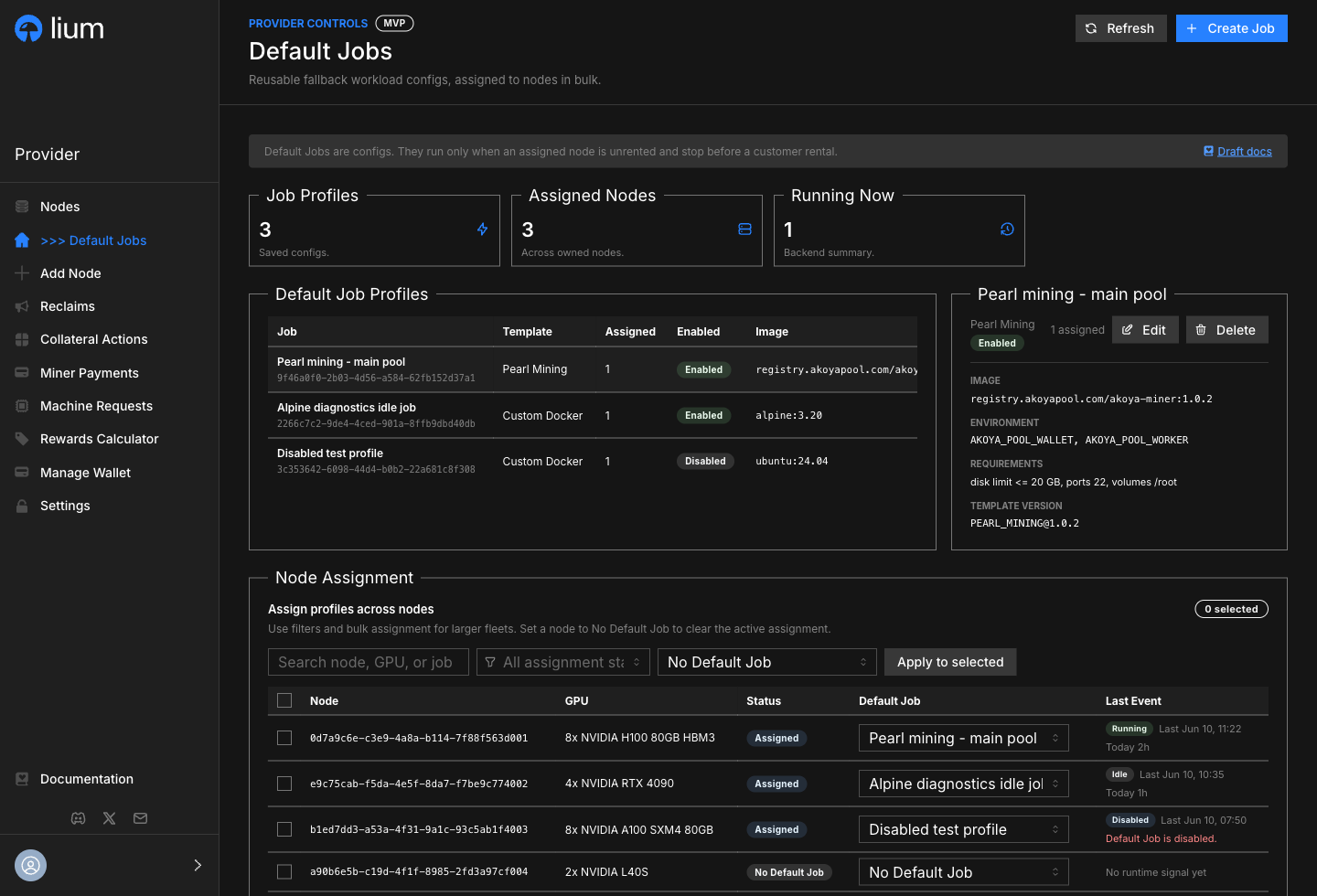Click the Reclaims megaphone icon
Screen dimensions: 1317x896
22,306
